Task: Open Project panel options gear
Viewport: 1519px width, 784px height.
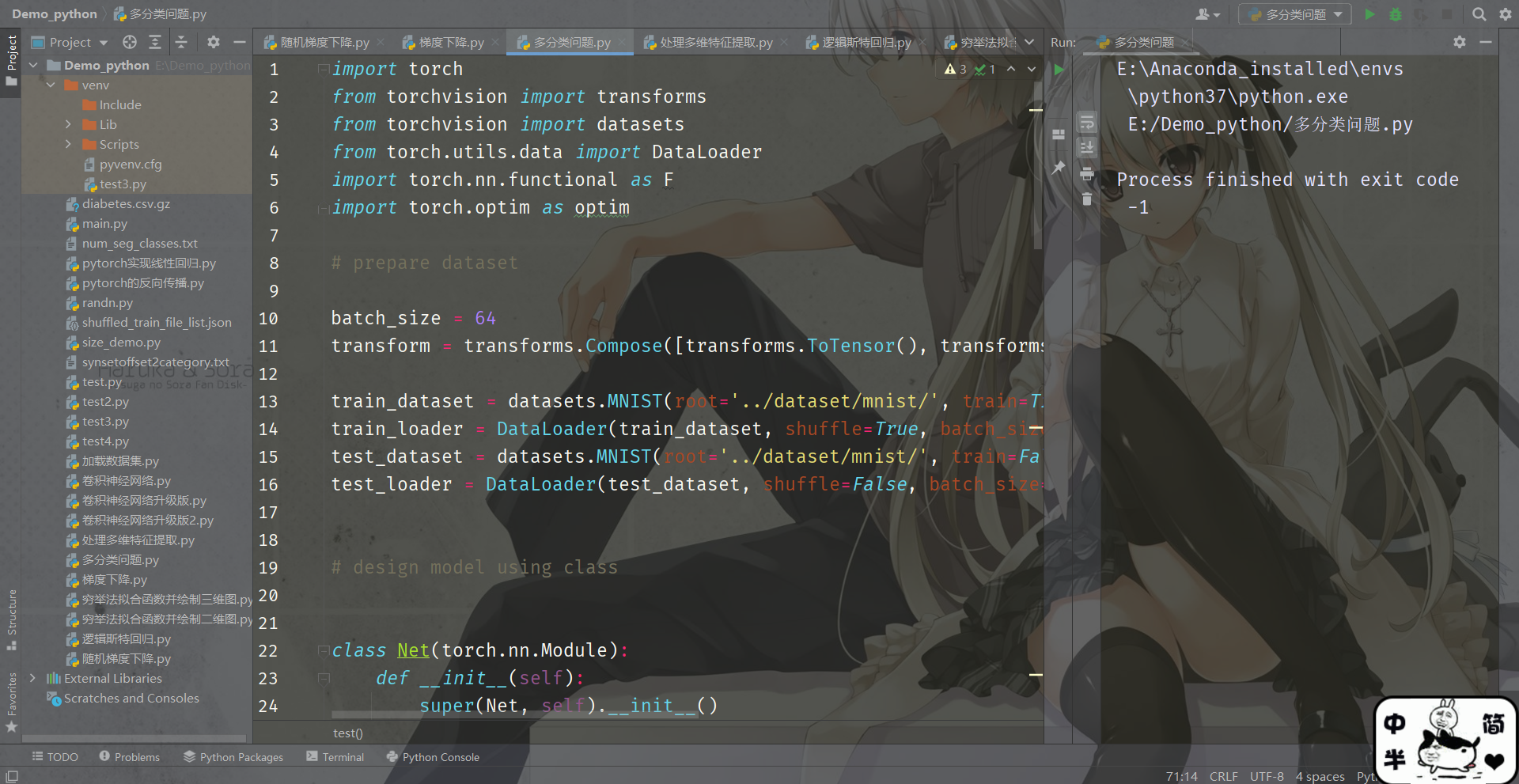Action: pyautogui.click(x=213, y=42)
